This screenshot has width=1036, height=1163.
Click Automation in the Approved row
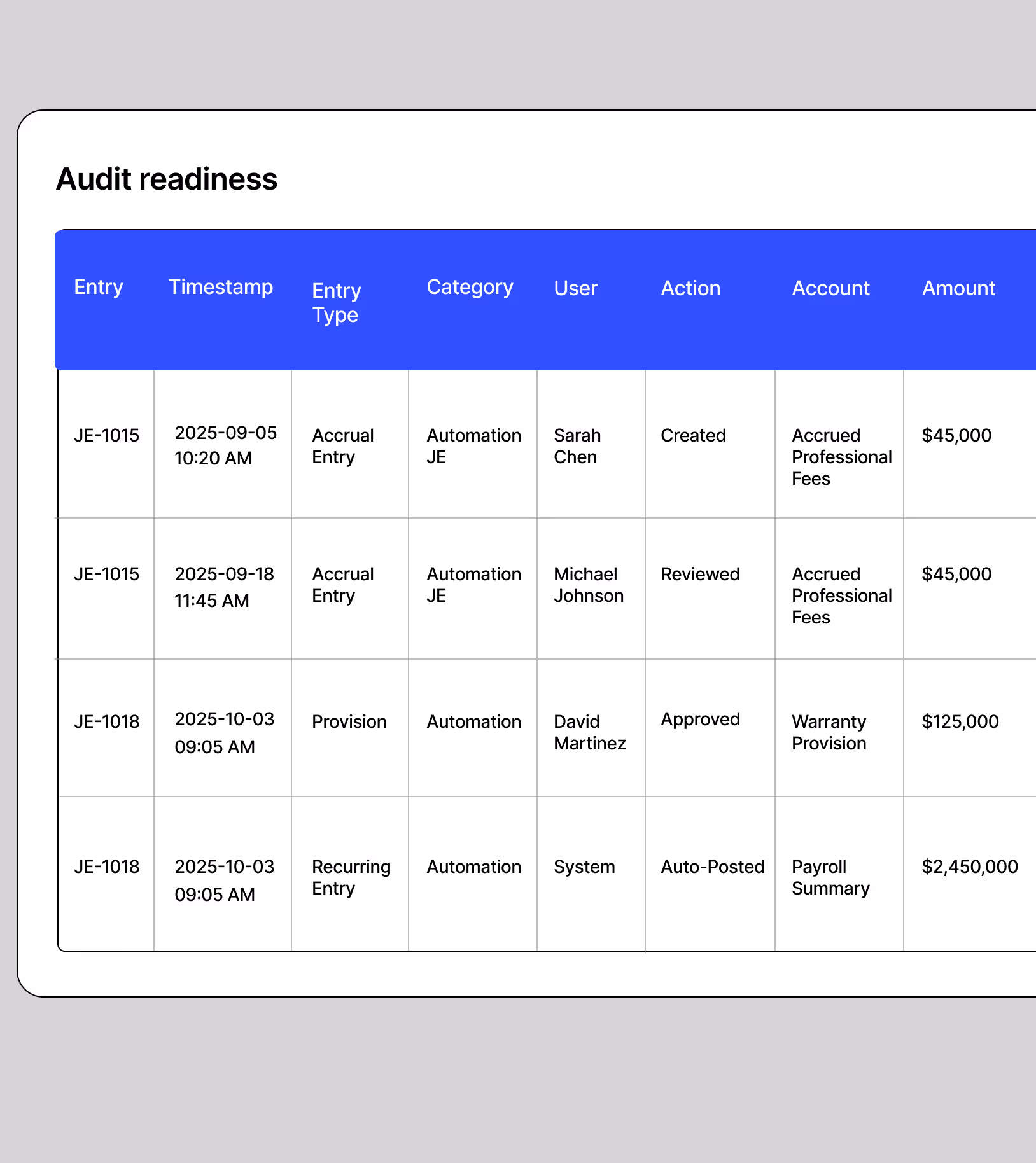point(473,721)
